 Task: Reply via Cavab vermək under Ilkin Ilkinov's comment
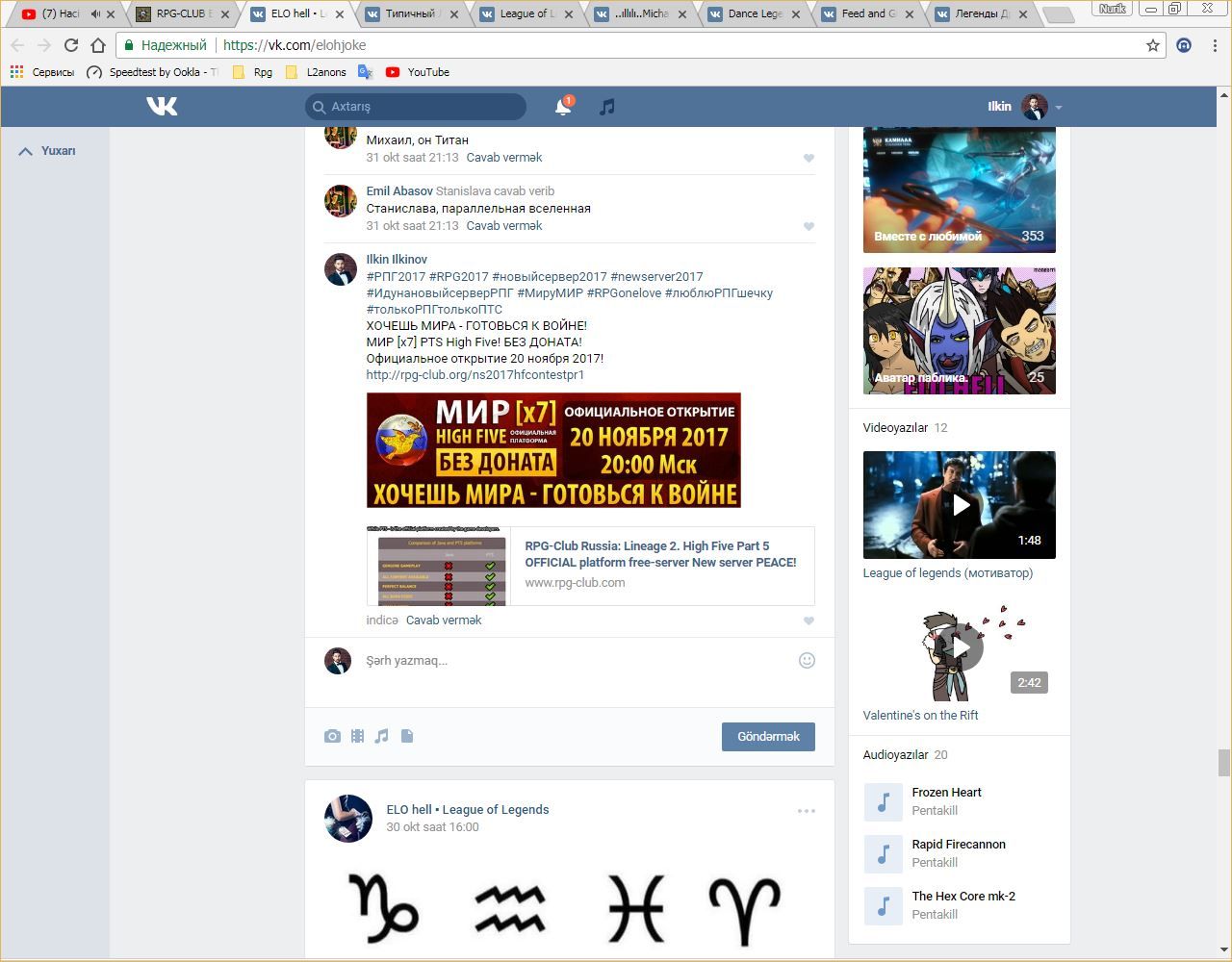[x=444, y=620]
